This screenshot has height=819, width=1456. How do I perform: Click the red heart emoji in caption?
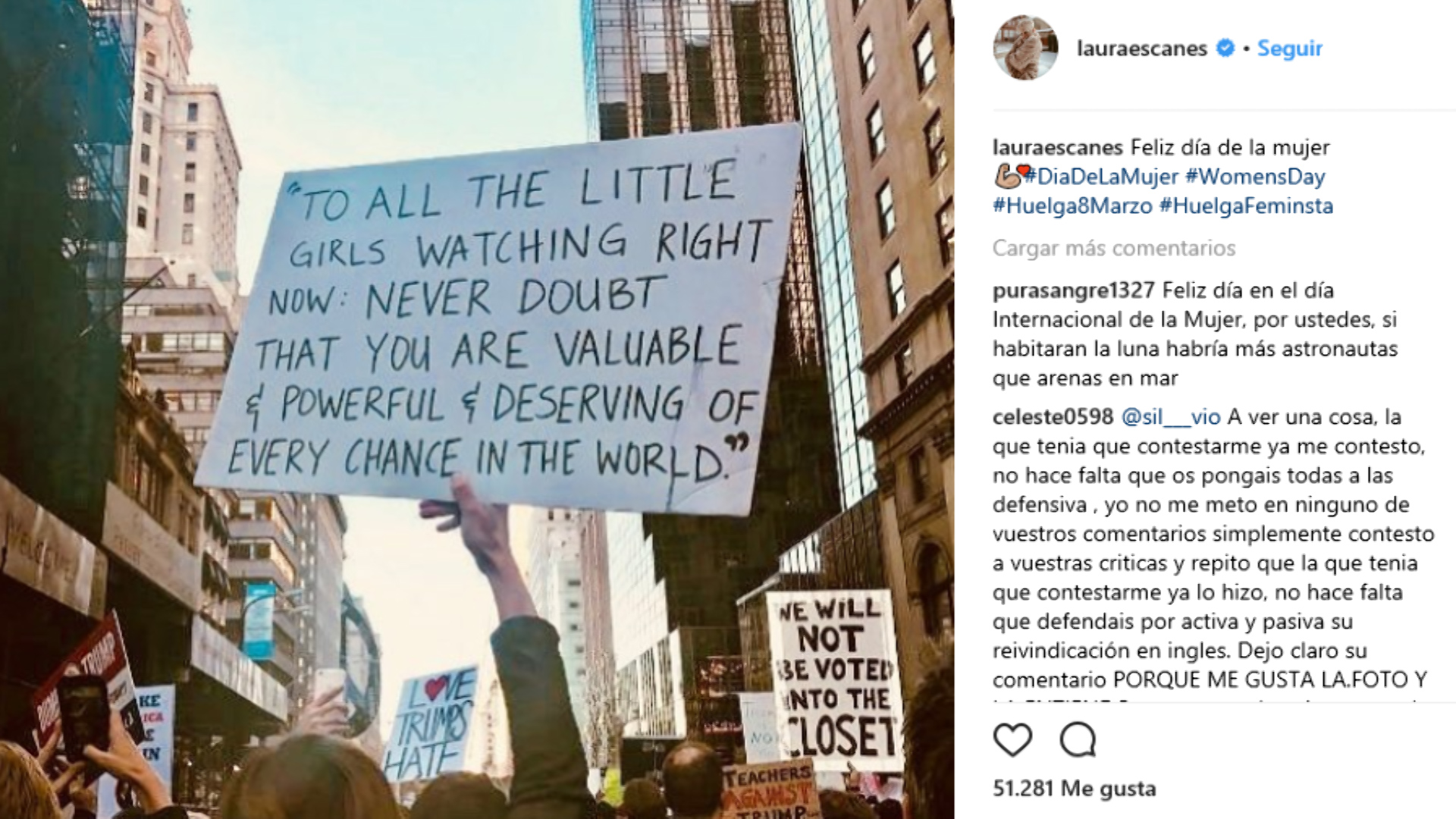click(x=1023, y=171)
